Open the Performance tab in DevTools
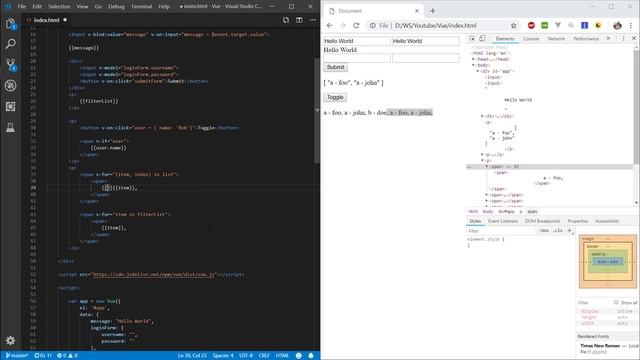This screenshot has width=640, height=360. (x=586, y=39)
